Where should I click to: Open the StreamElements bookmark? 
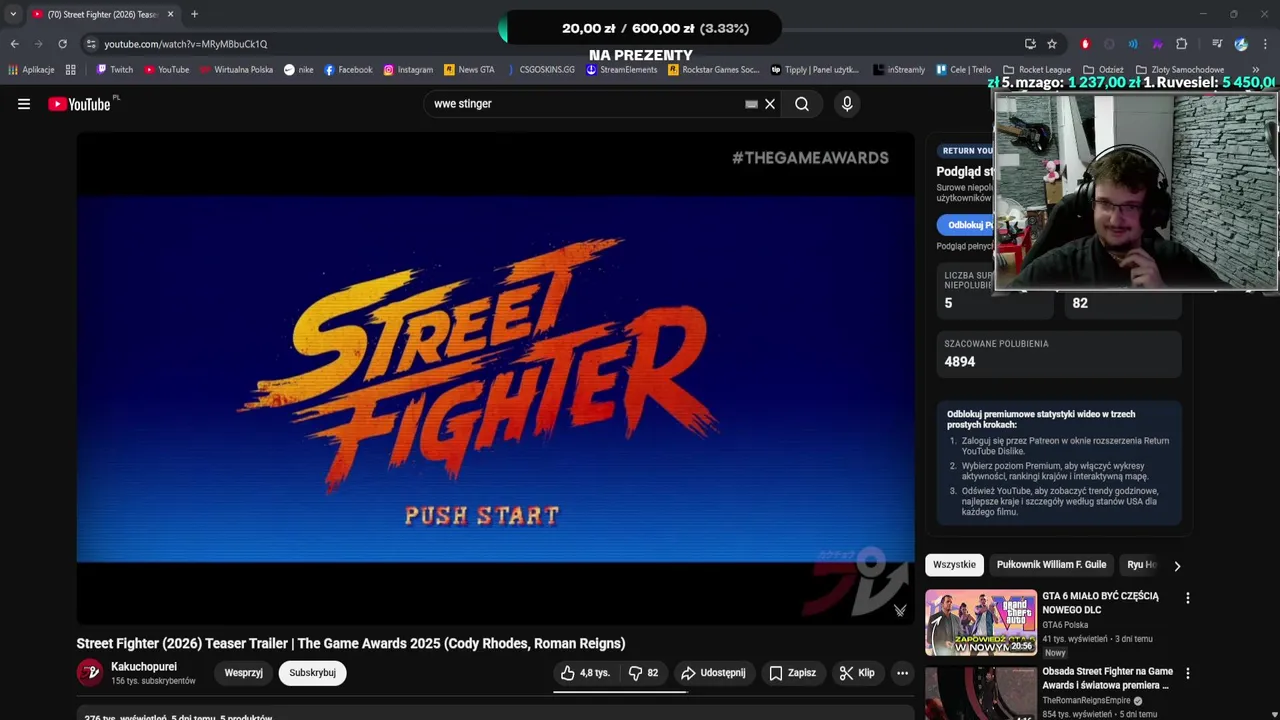coord(621,70)
